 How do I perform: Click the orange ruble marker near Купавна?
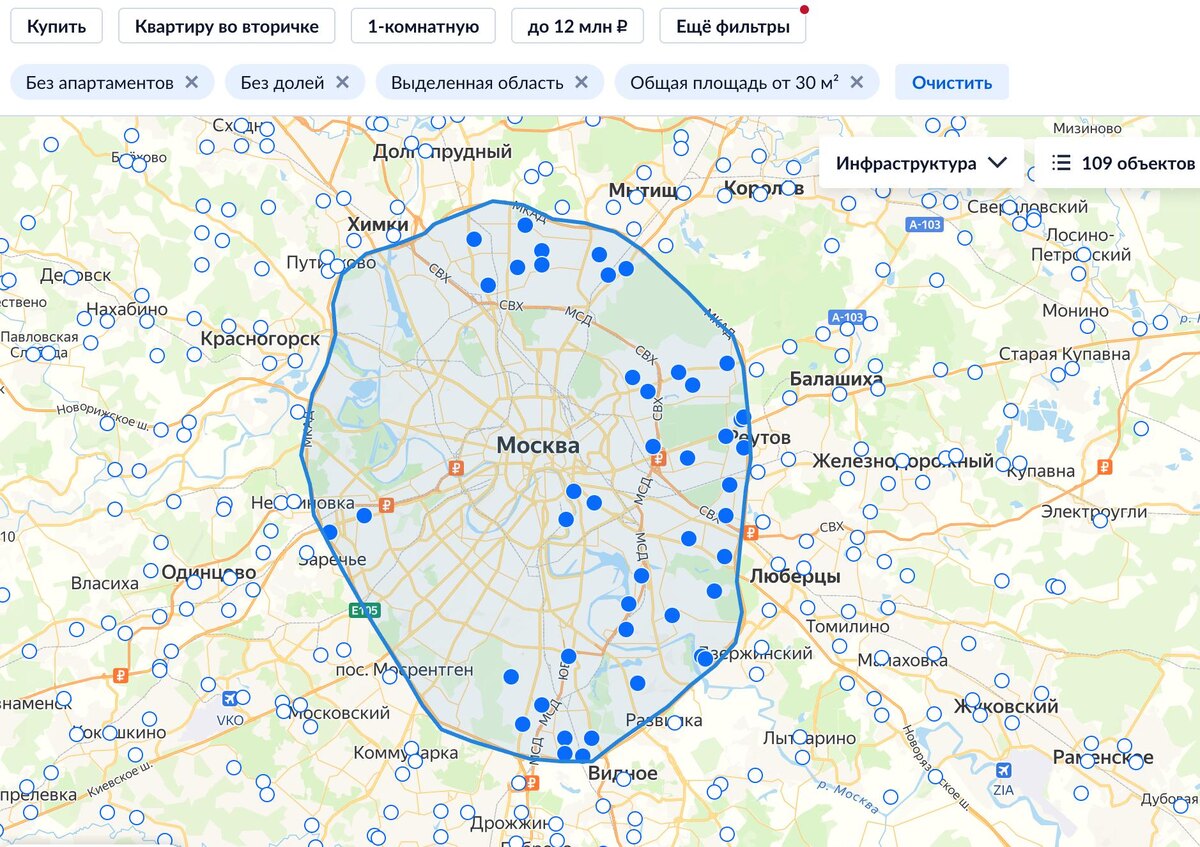[x=1105, y=466]
